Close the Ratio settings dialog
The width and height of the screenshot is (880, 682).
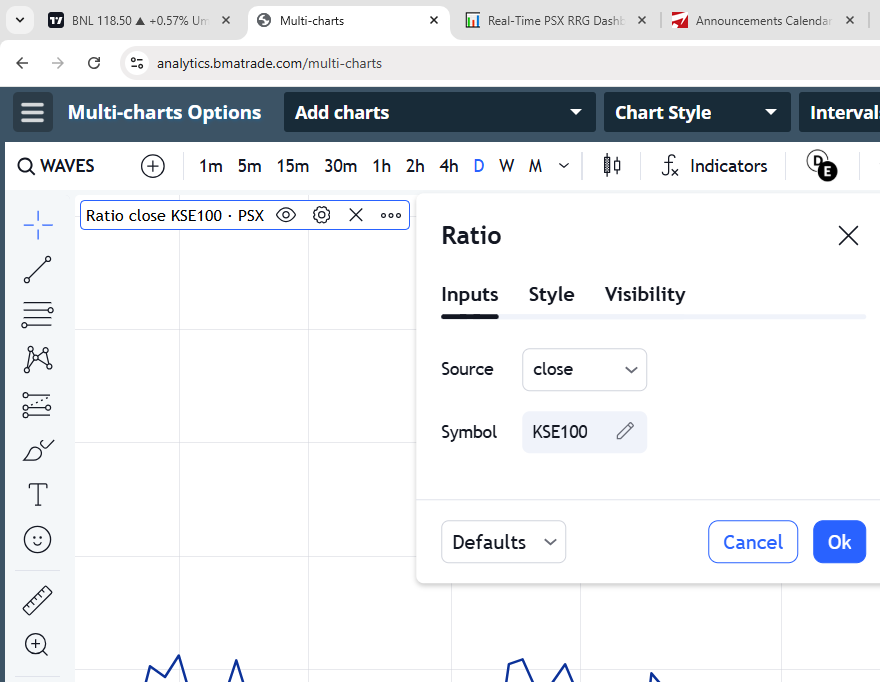tap(848, 235)
